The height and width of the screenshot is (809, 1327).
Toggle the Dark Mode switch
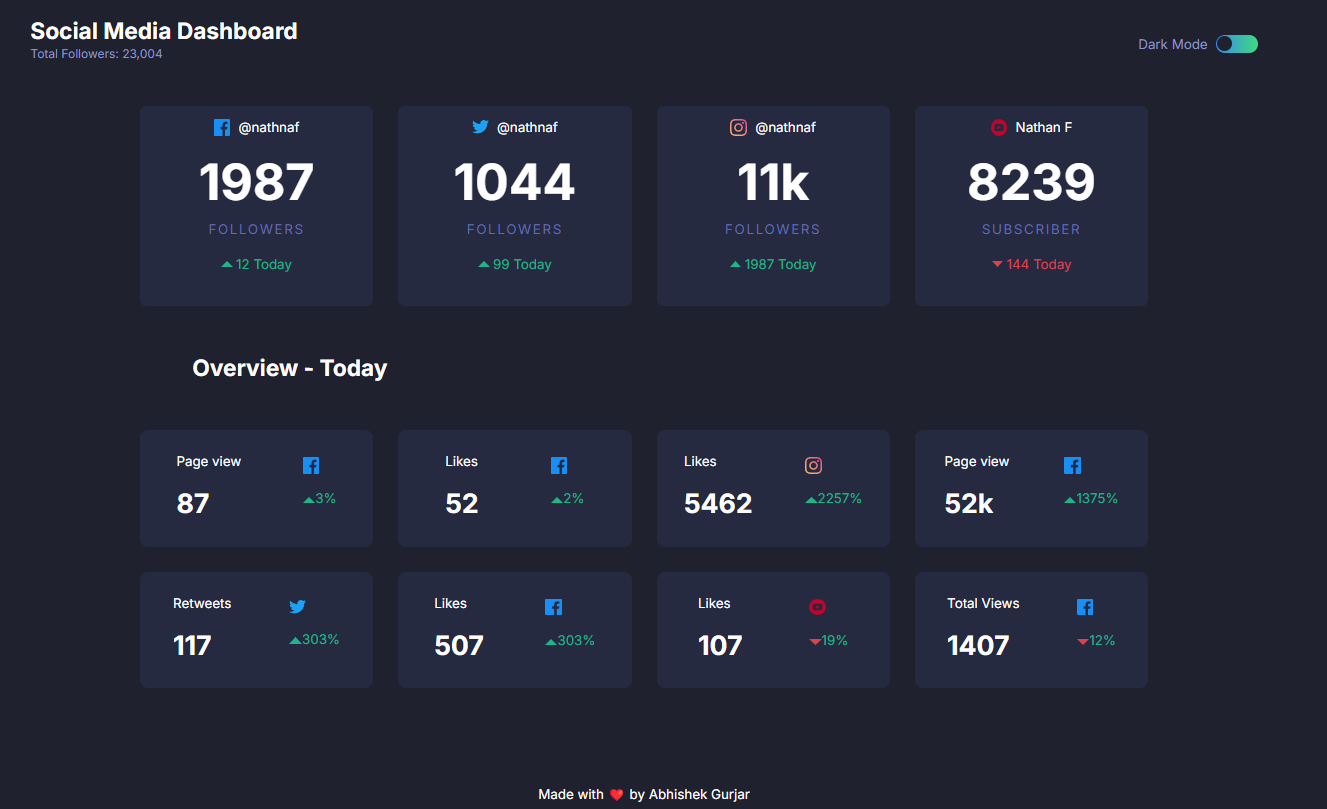click(x=1237, y=44)
